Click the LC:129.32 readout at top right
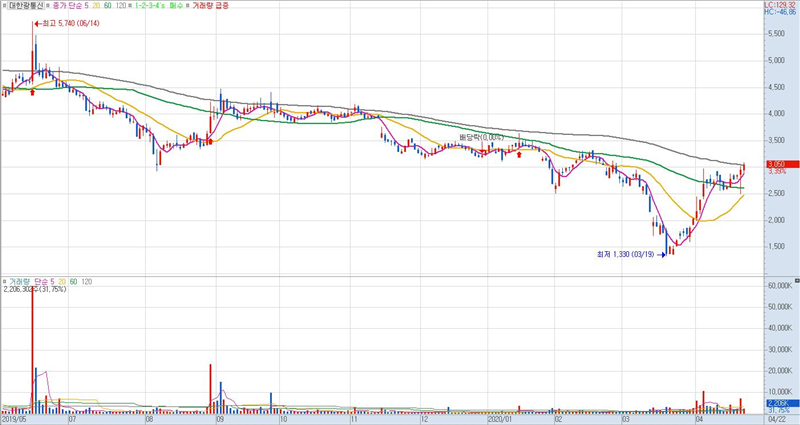This screenshot has width=800, height=425. (778, 5)
